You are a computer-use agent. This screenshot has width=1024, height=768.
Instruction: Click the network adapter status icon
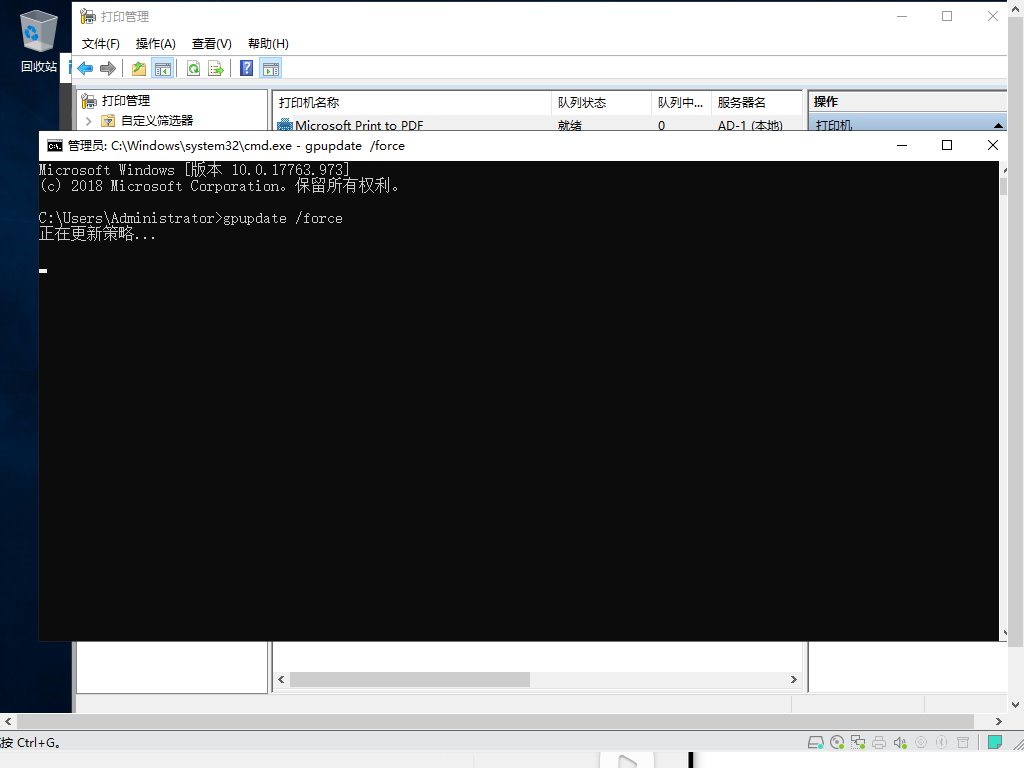pyautogui.click(x=858, y=743)
